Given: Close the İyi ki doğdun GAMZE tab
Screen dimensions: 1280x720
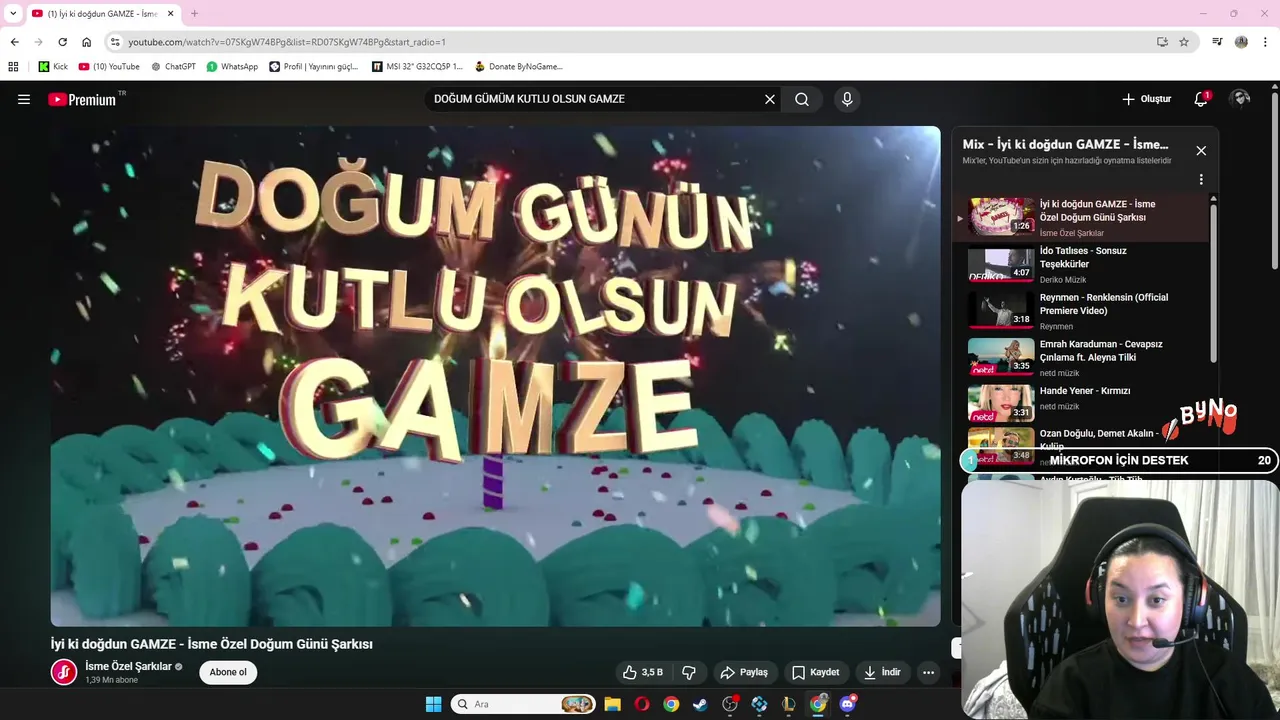Looking at the screenshot, I should [x=172, y=13].
